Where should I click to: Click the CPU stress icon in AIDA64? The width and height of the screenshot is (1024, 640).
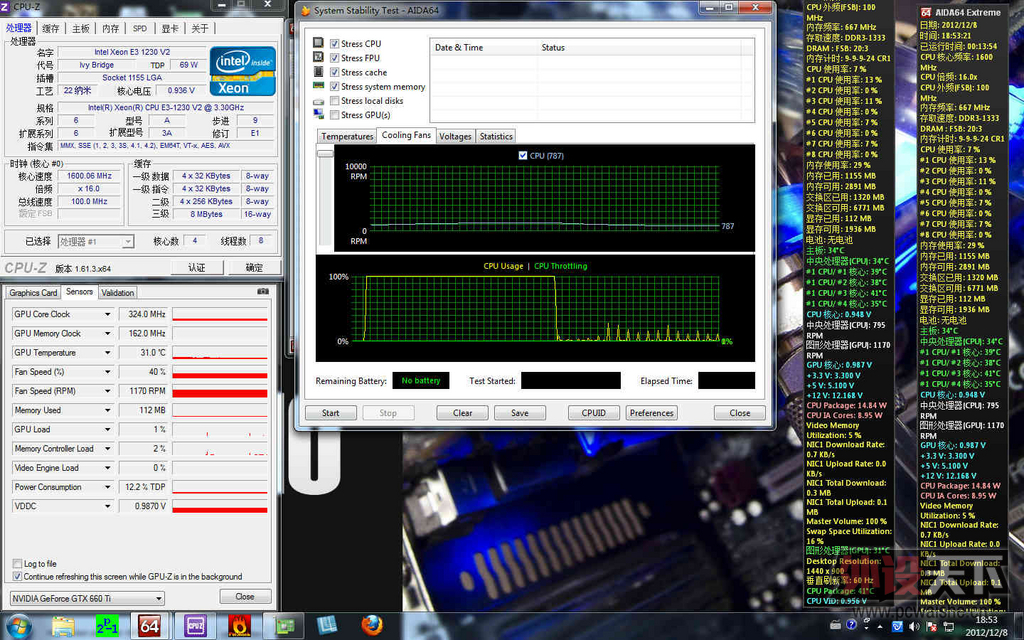[x=318, y=42]
